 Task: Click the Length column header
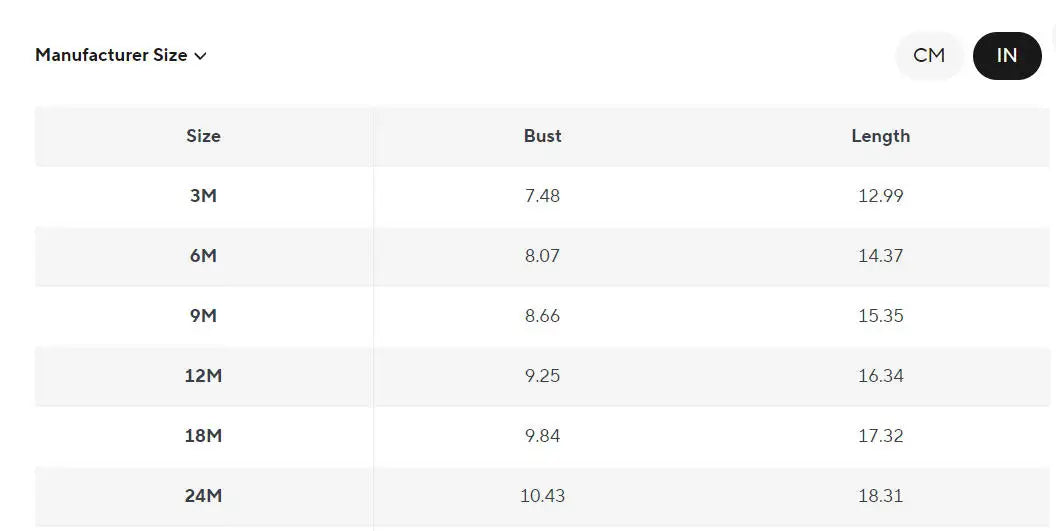tap(880, 136)
